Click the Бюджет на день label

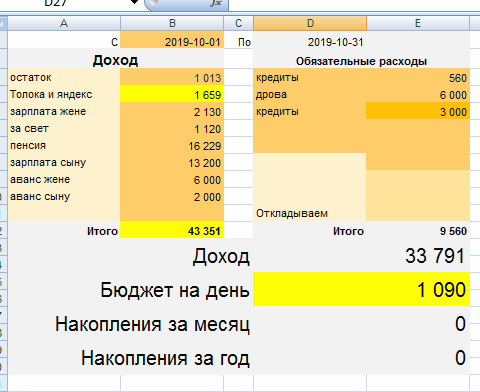coord(175,290)
